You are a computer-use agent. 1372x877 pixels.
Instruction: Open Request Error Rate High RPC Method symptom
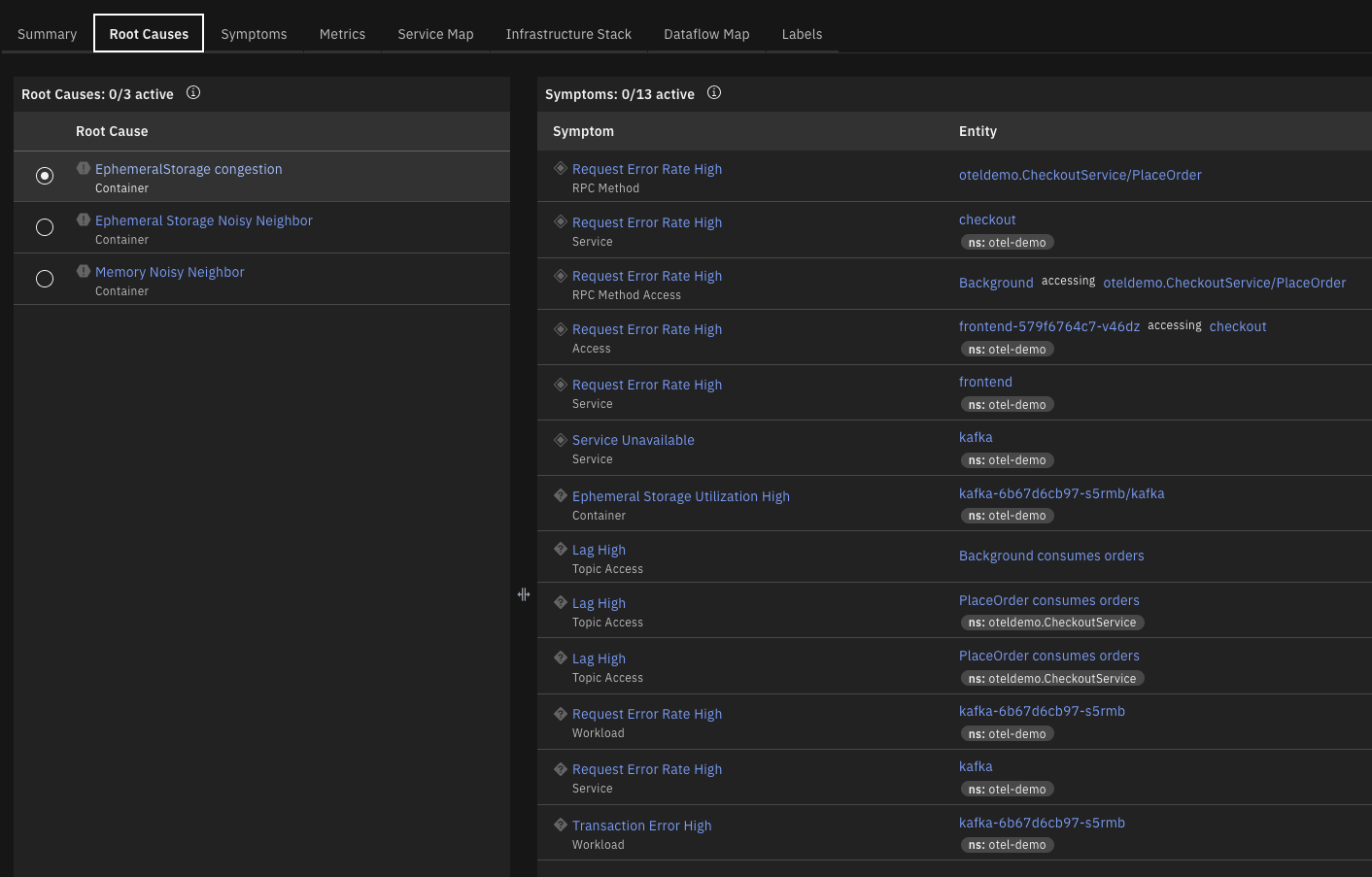pos(647,169)
